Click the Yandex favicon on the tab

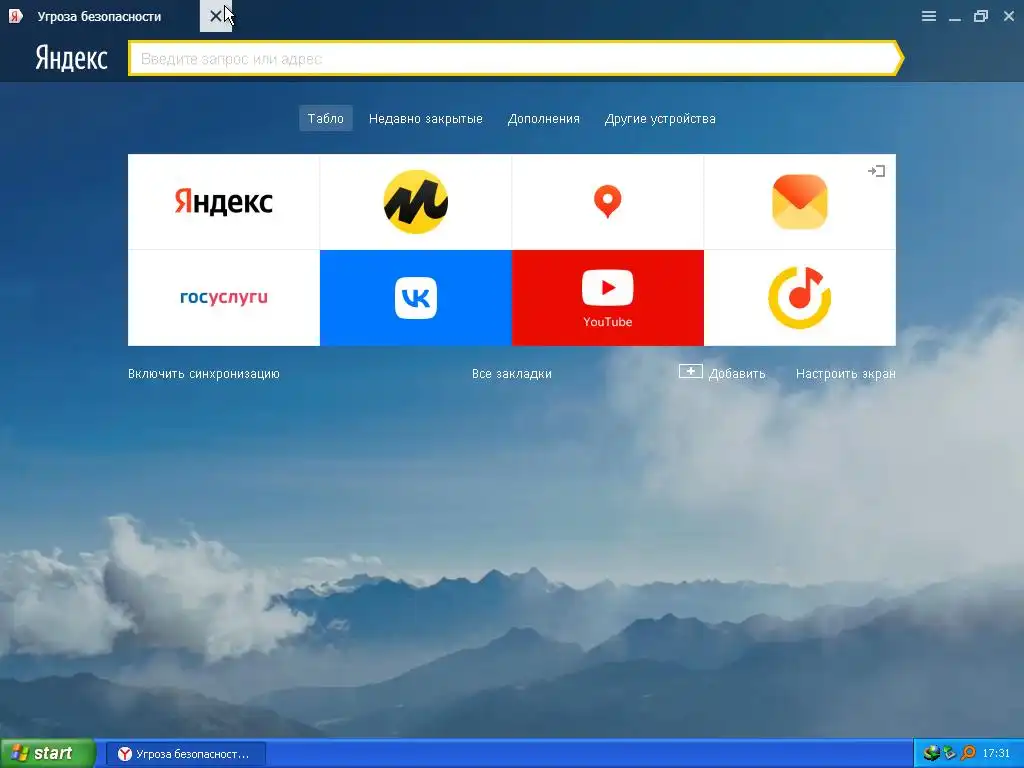[16, 16]
